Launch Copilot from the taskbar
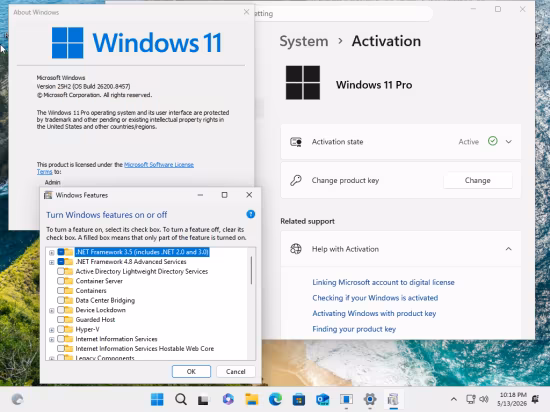 [228, 399]
